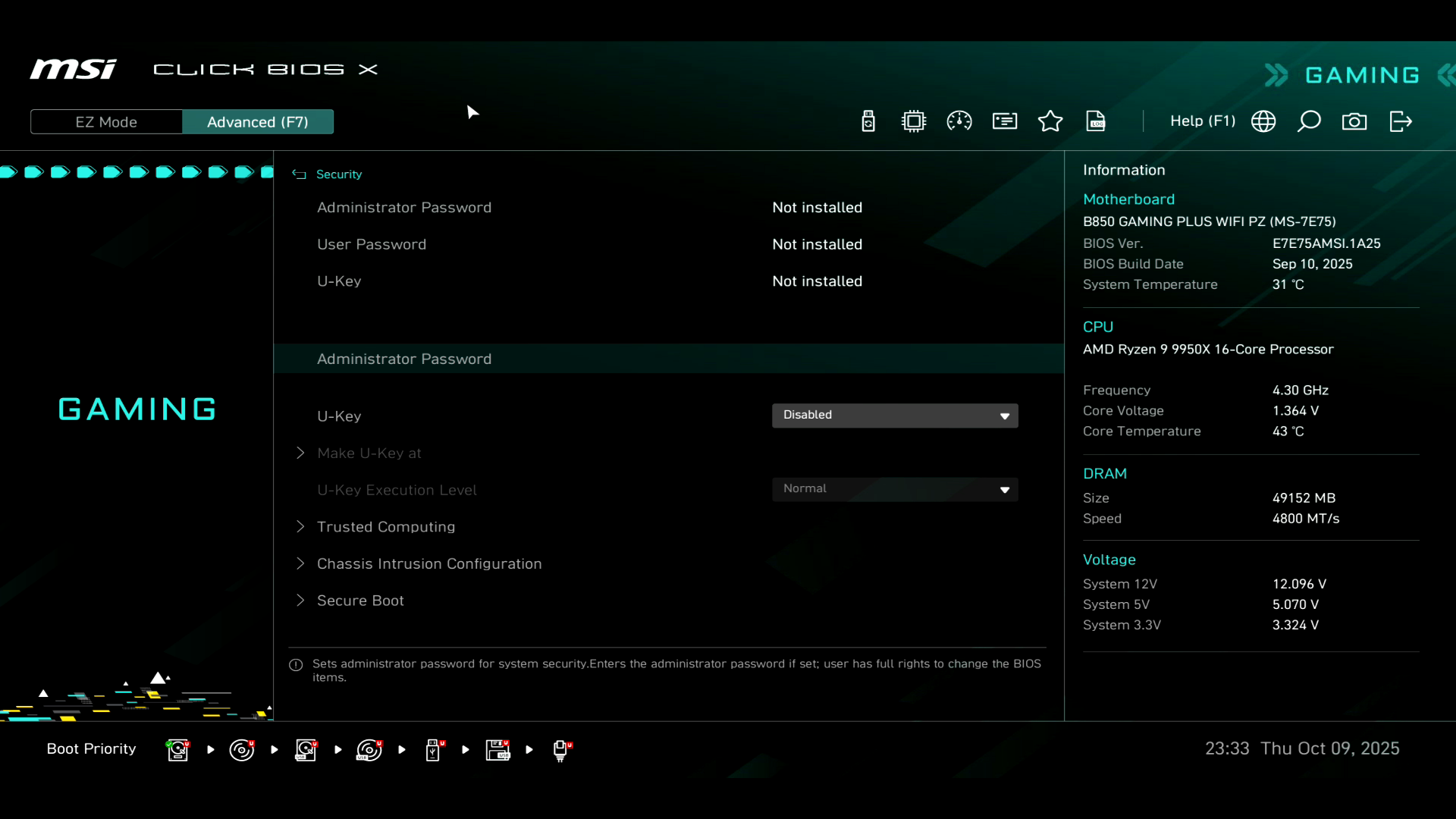Image resolution: width=1456 pixels, height=819 pixels.
Task: Switch to Advanced (F7) mode
Action: [x=258, y=122]
